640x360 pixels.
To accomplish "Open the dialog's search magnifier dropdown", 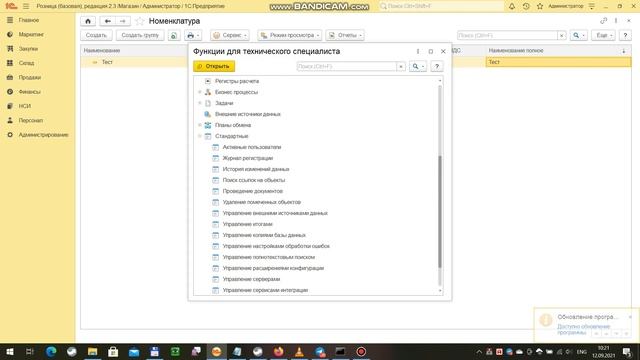I will (418, 66).
